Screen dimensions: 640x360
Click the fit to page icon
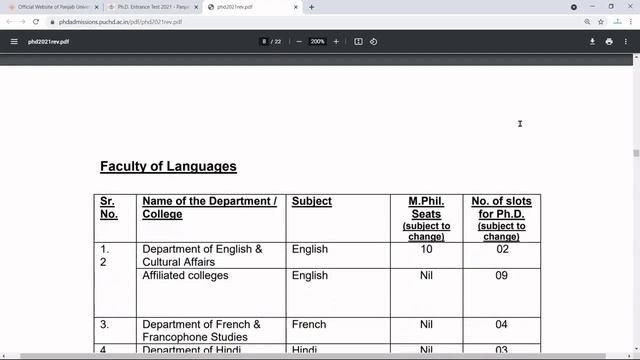(358, 42)
